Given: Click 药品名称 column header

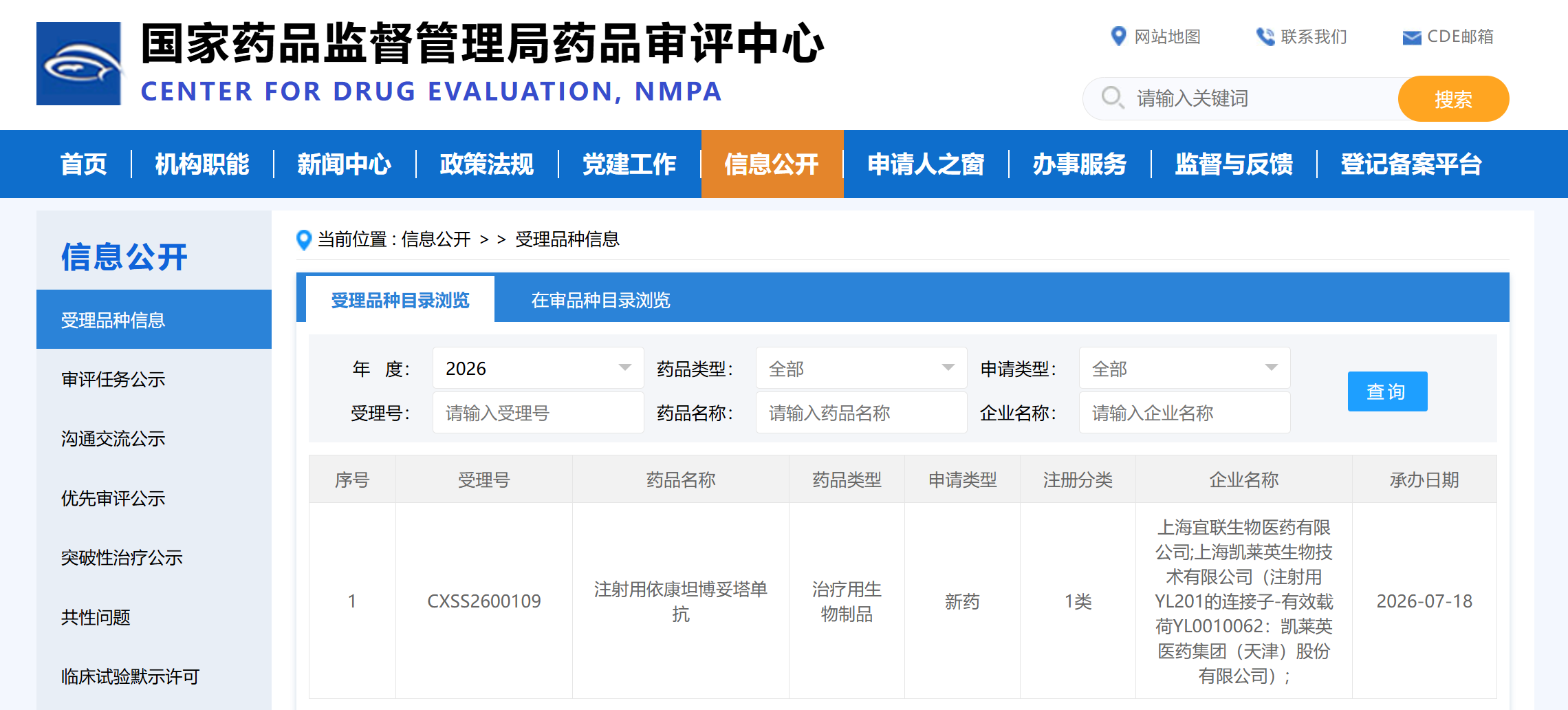Looking at the screenshot, I should [681, 480].
